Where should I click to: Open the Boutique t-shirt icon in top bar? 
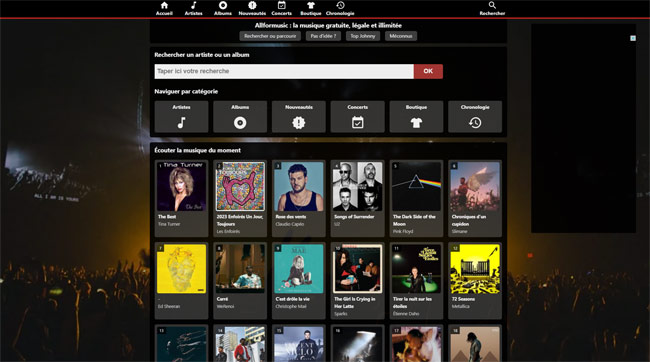click(x=311, y=5)
